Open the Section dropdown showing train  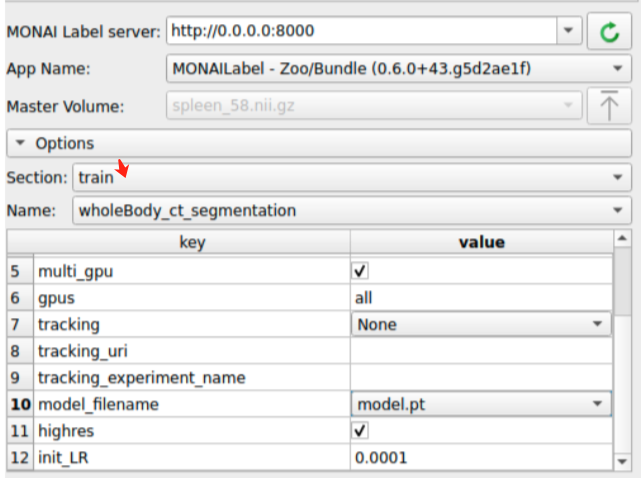[x=352, y=177]
